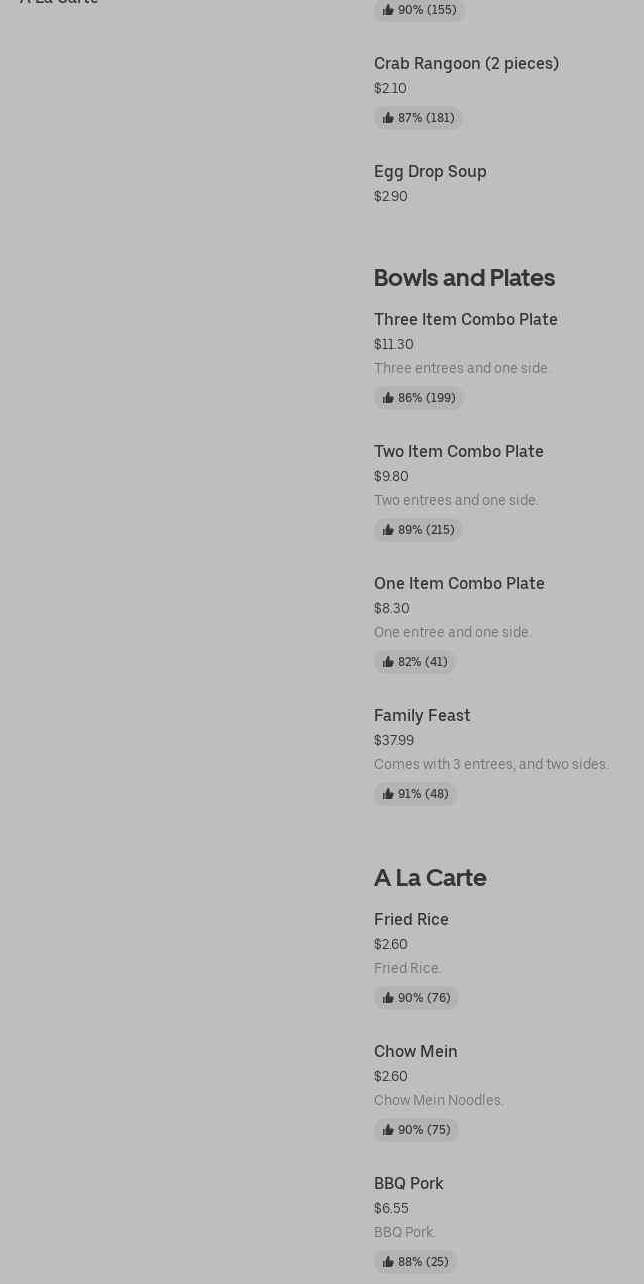Add Fried Rice from A La Carte

[411, 920]
